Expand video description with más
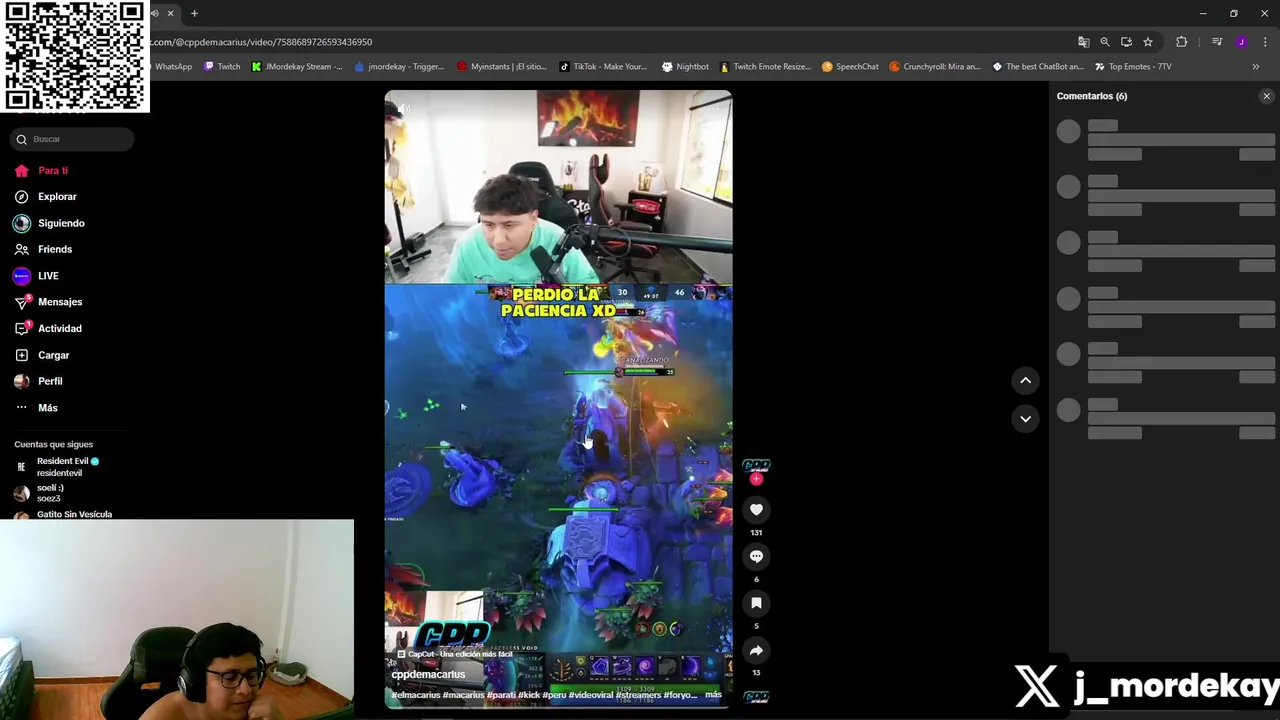Image resolution: width=1280 pixels, height=720 pixels. [x=713, y=694]
